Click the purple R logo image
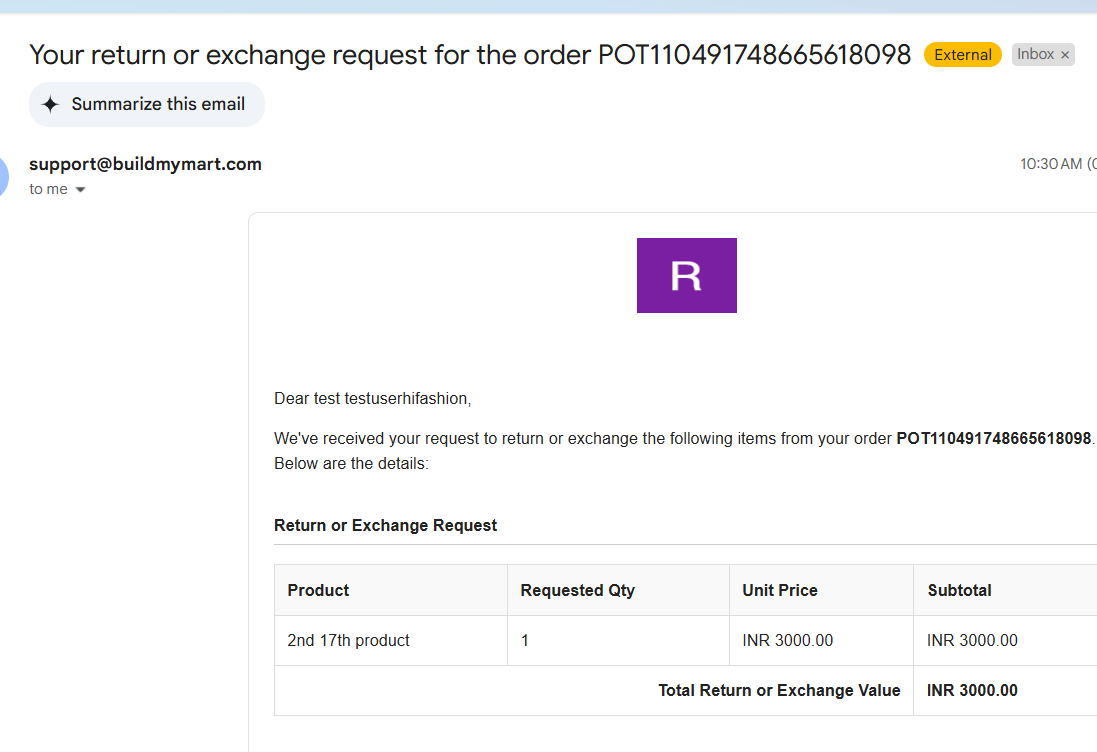The image size is (1097, 752). (686, 276)
